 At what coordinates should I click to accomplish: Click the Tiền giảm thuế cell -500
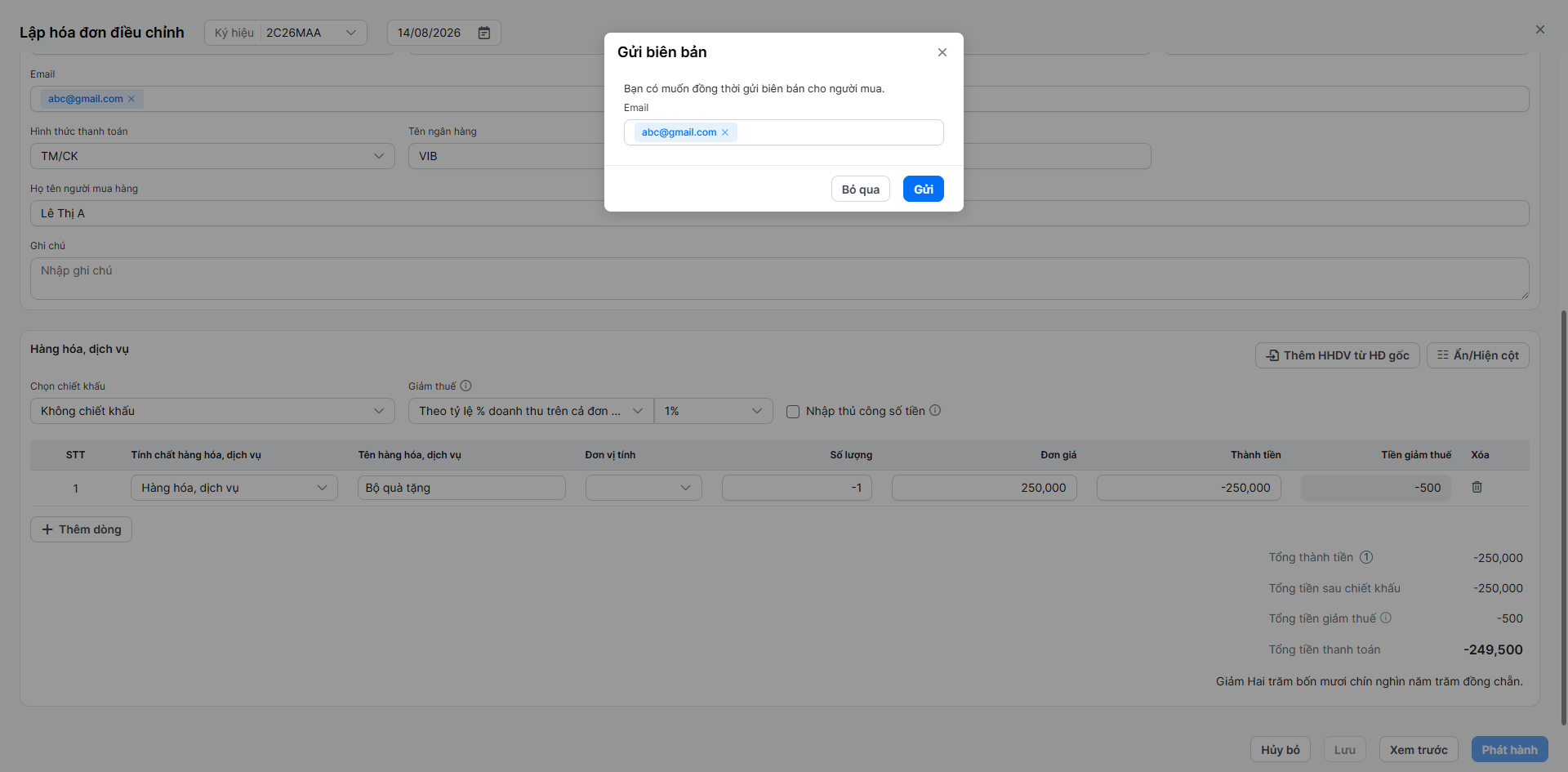tap(1376, 488)
